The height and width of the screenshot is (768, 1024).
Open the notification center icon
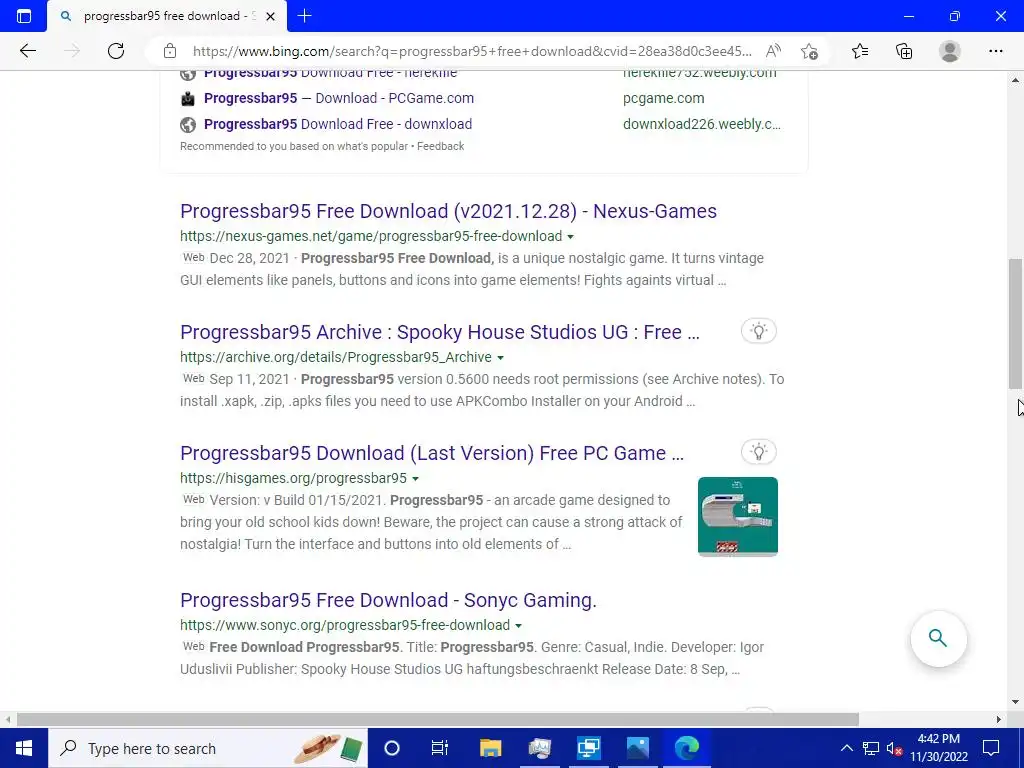(991, 748)
